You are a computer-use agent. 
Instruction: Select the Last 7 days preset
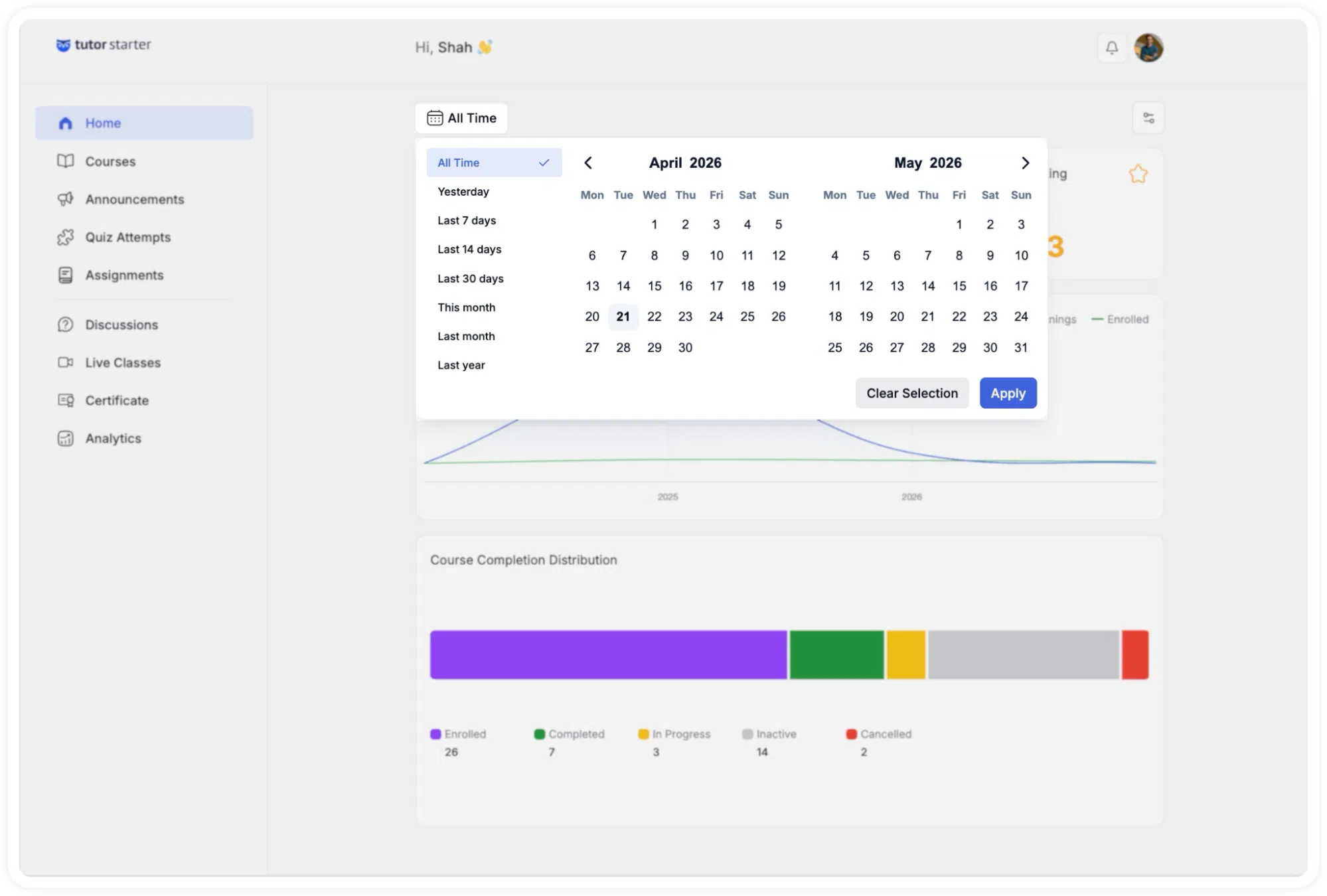(x=494, y=220)
